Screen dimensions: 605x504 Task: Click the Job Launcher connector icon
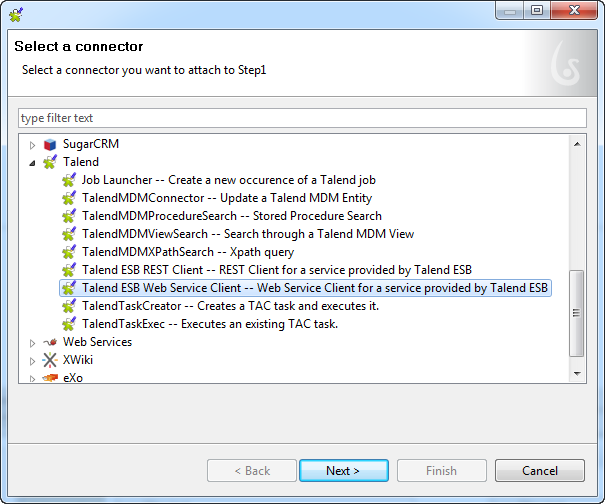(x=69, y=180)
